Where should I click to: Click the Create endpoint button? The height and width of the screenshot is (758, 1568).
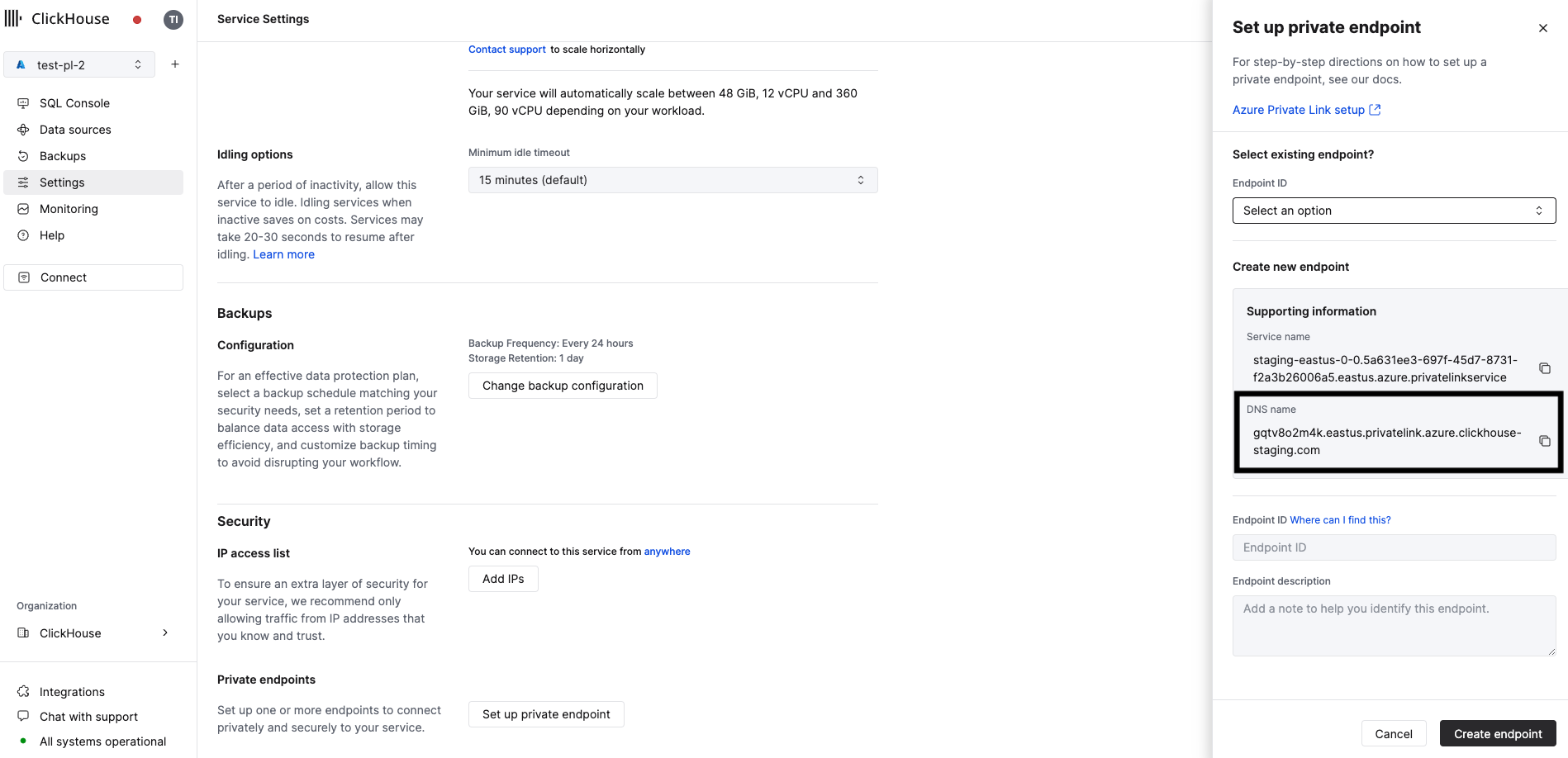click(1497, 733)
